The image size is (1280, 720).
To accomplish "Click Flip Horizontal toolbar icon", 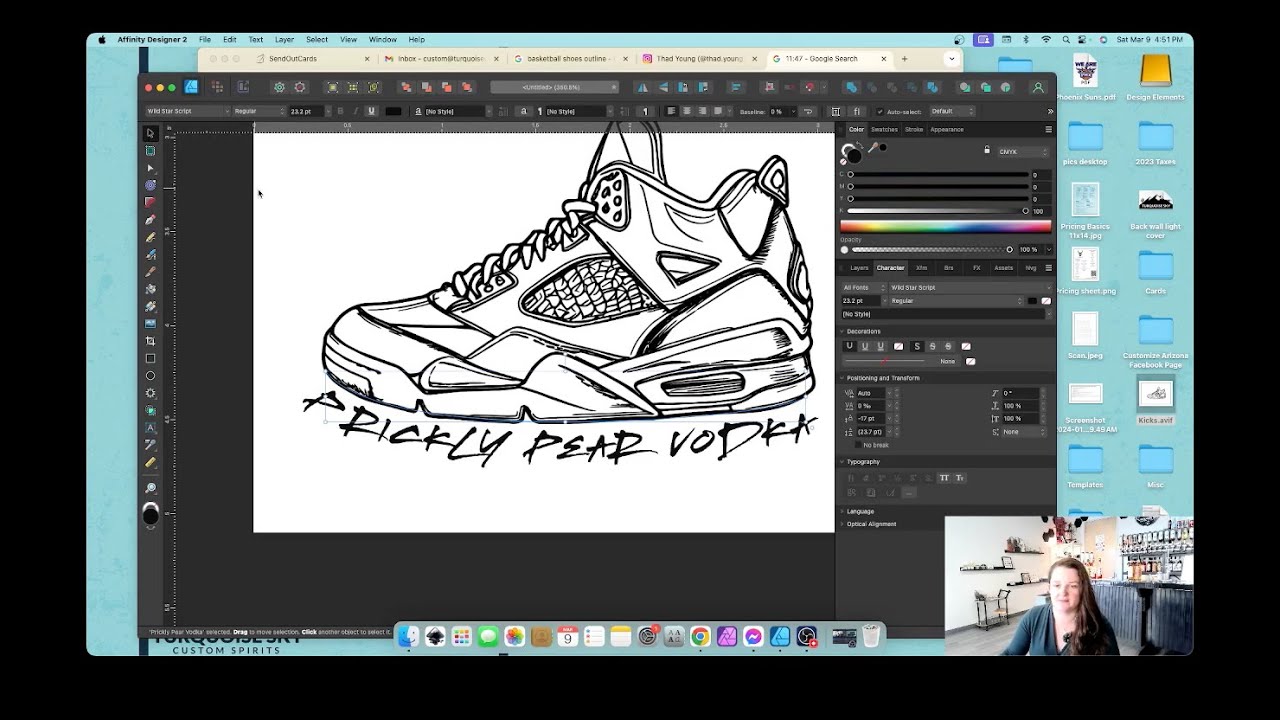I will pos(643,87).
